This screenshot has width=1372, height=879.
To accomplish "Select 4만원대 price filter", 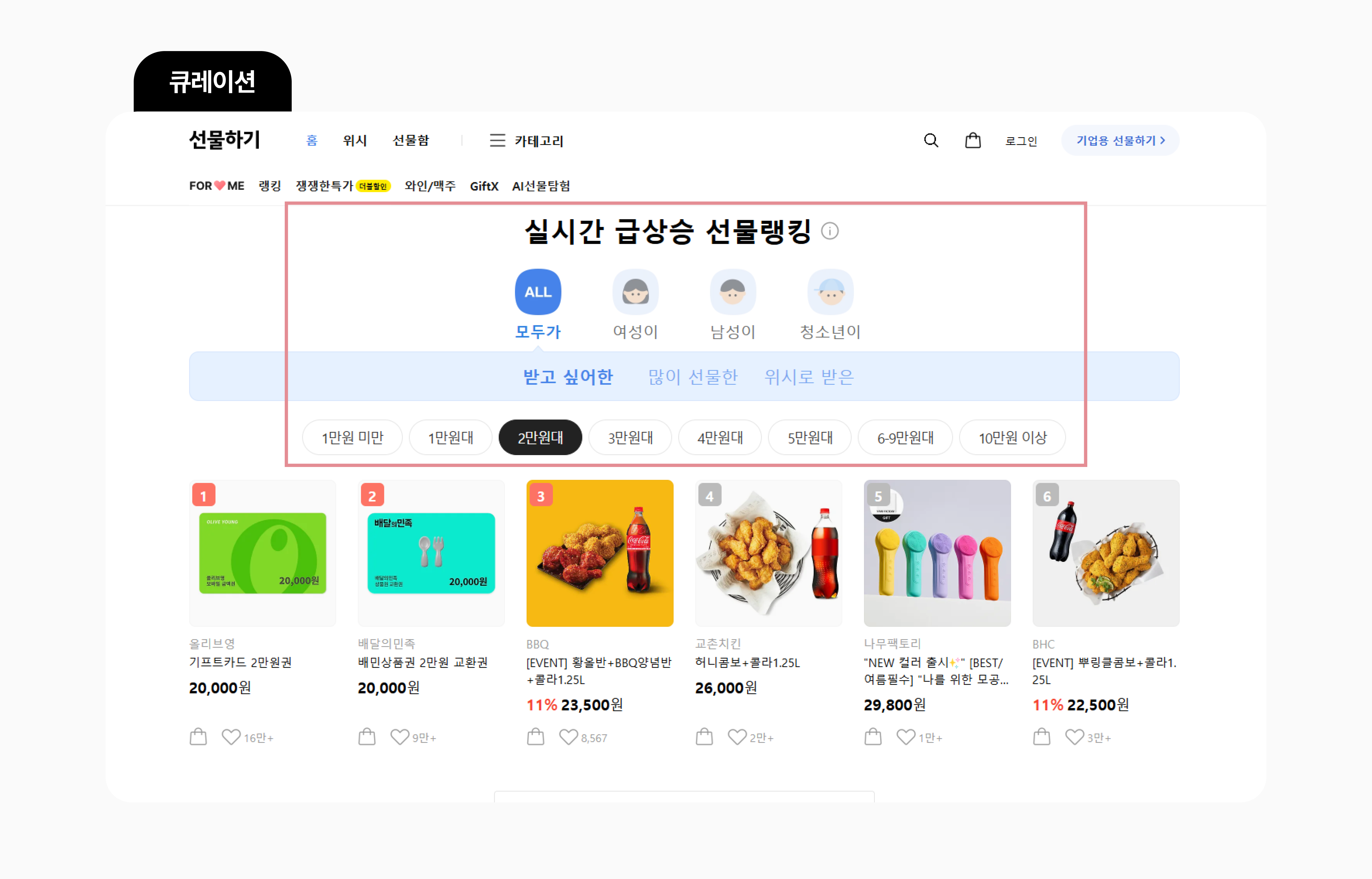I will 720,438.
